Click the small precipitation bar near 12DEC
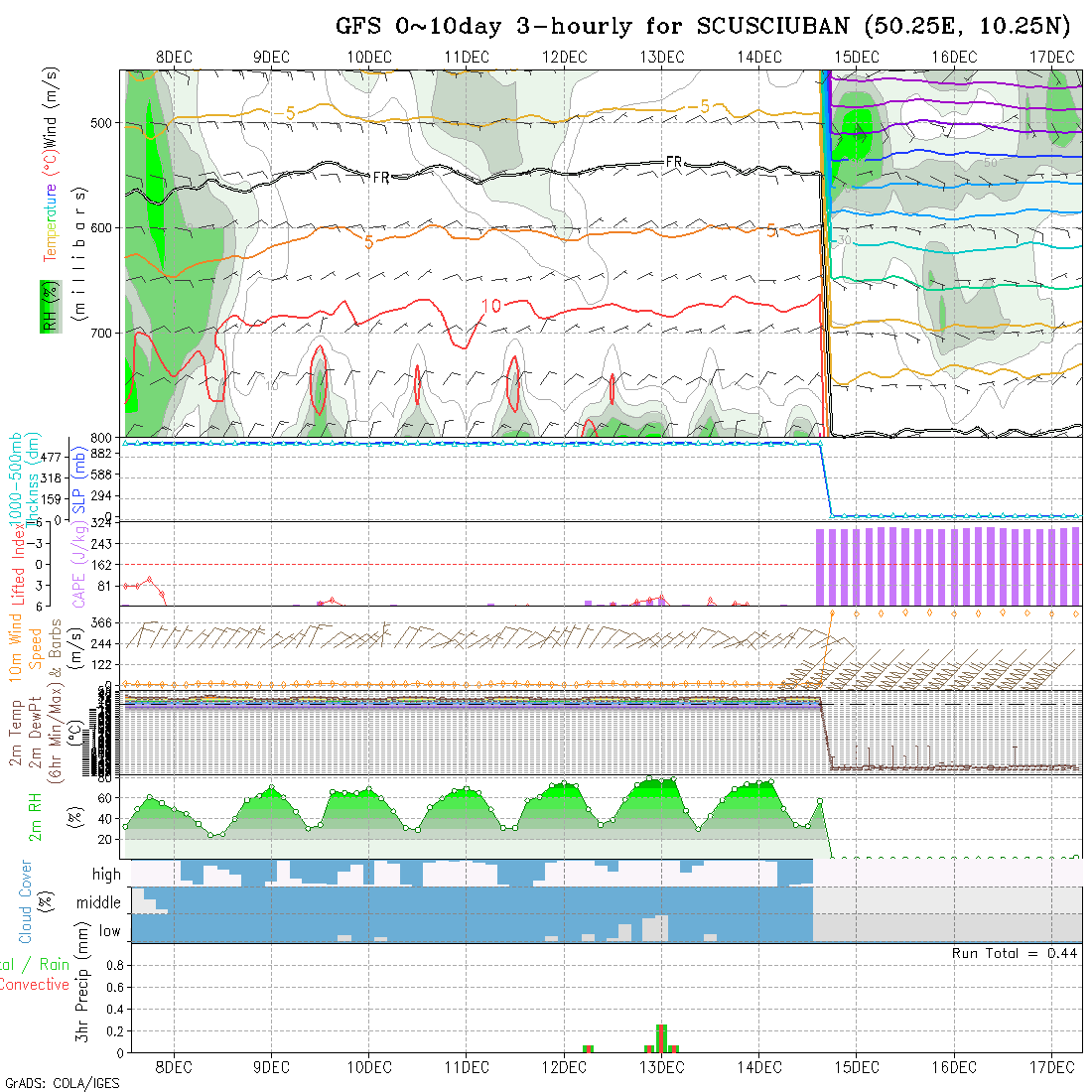 588,1048
